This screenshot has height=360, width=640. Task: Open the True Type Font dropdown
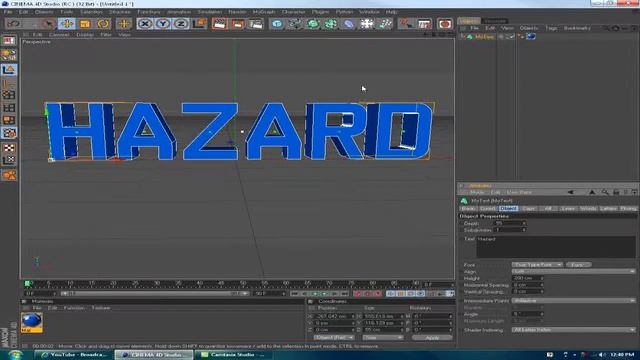(x=537, y=264)
